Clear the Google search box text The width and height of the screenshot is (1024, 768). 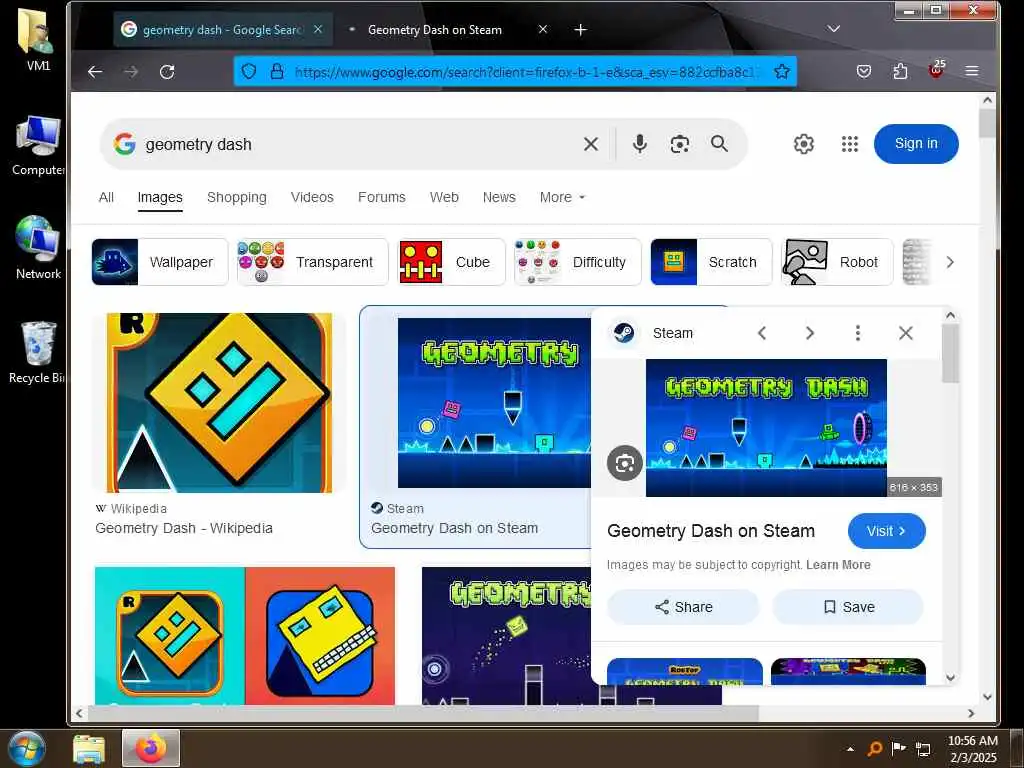(590, 144)
